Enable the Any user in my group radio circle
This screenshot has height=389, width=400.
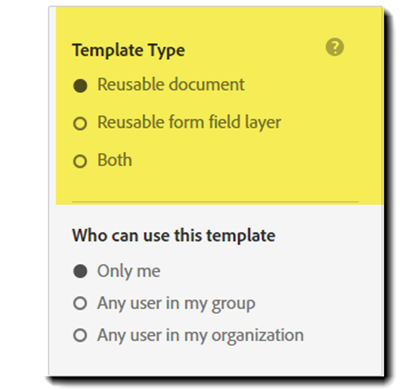click(x=80, y=303)
